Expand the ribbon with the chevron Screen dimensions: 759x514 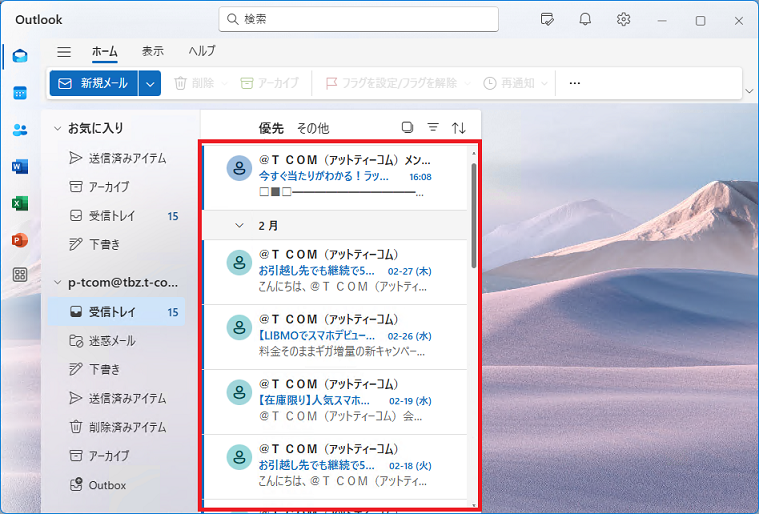point(749,91)
